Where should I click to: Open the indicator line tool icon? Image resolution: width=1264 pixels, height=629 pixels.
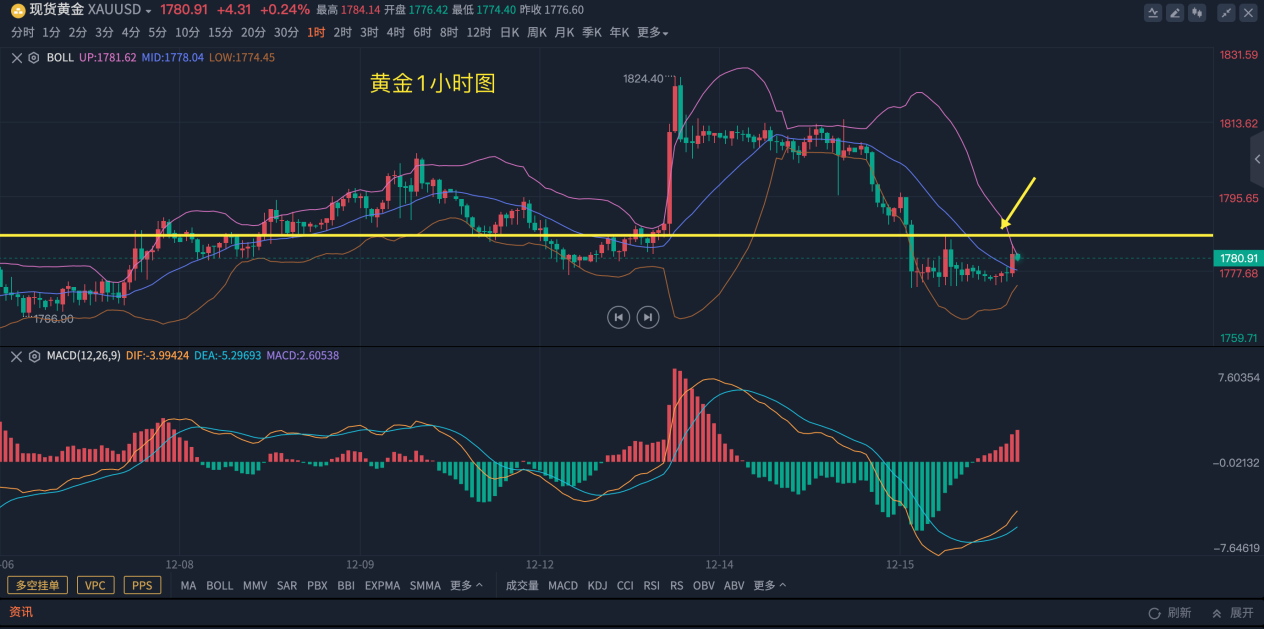(x=1153, y=13)
